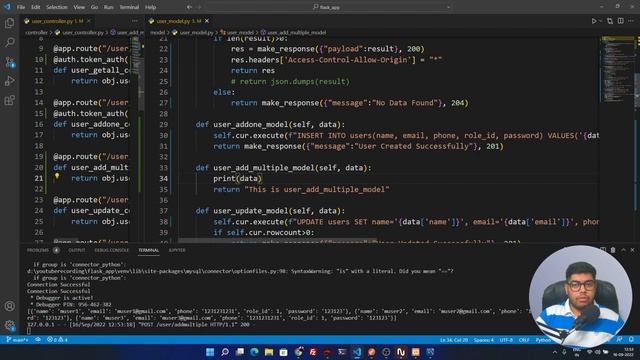Click line number 37 in the gutter
The image size is (640, 360).
pos(163,211)
